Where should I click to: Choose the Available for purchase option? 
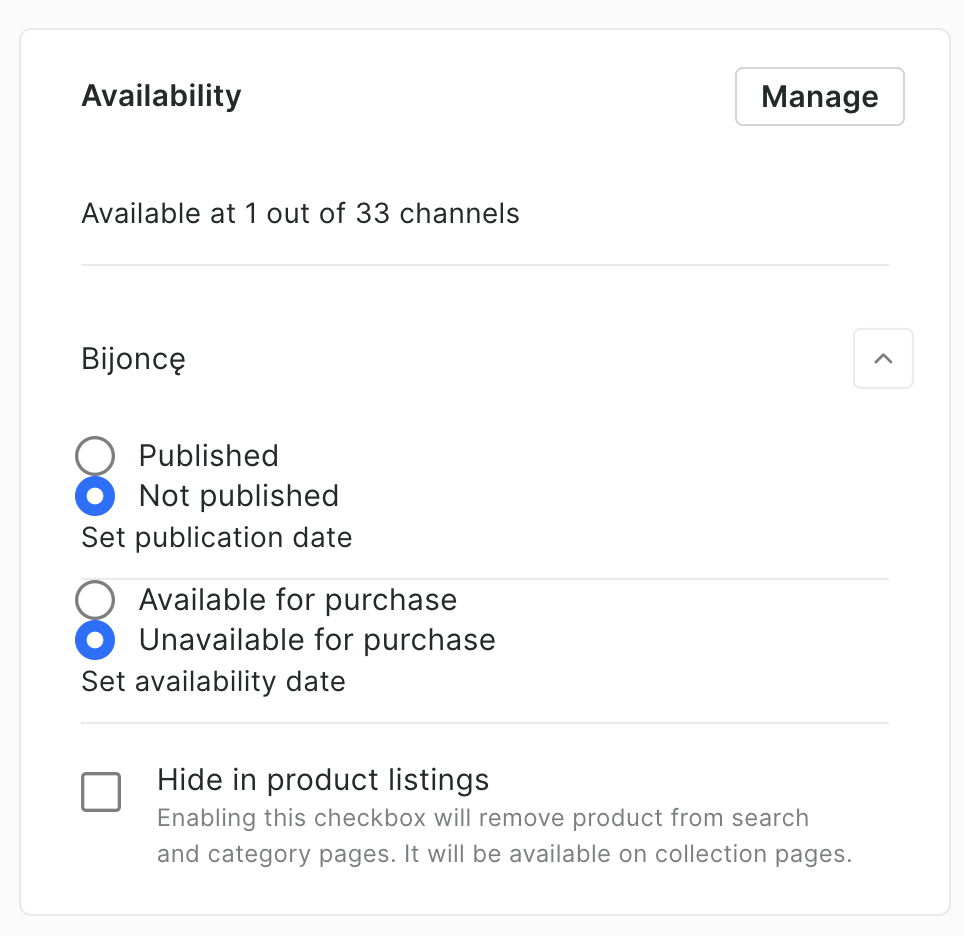95,600
